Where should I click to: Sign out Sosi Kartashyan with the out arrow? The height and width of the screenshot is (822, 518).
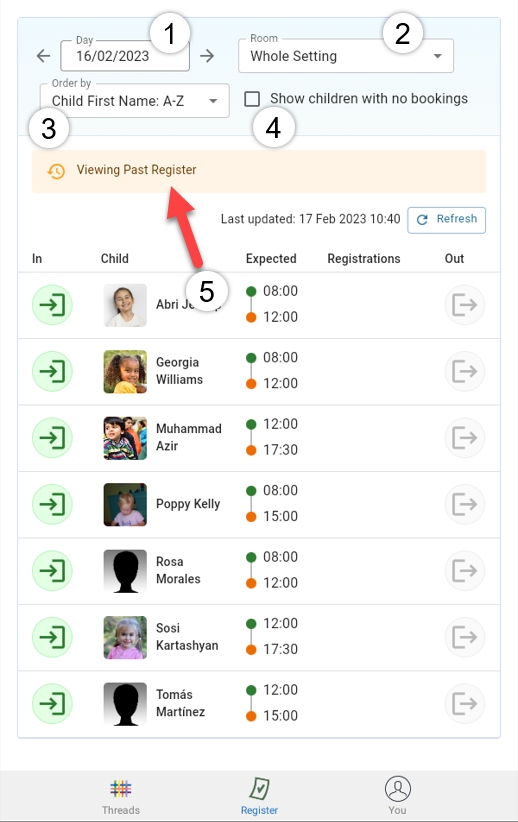[465, 637]
